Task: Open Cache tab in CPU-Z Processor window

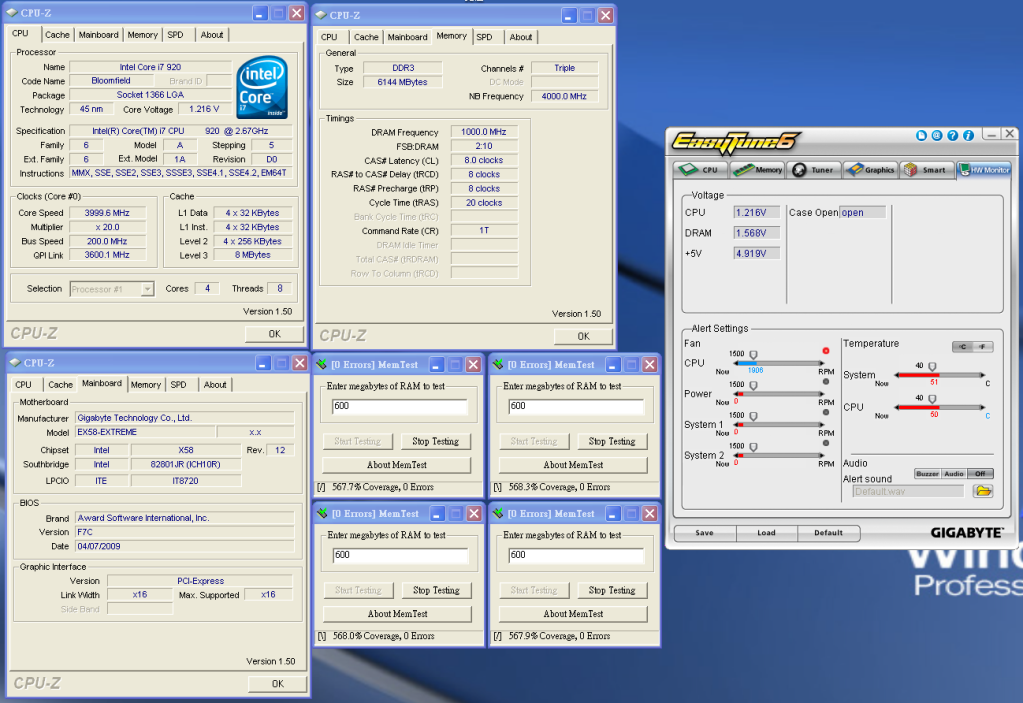Action: (x=57, y=35)
